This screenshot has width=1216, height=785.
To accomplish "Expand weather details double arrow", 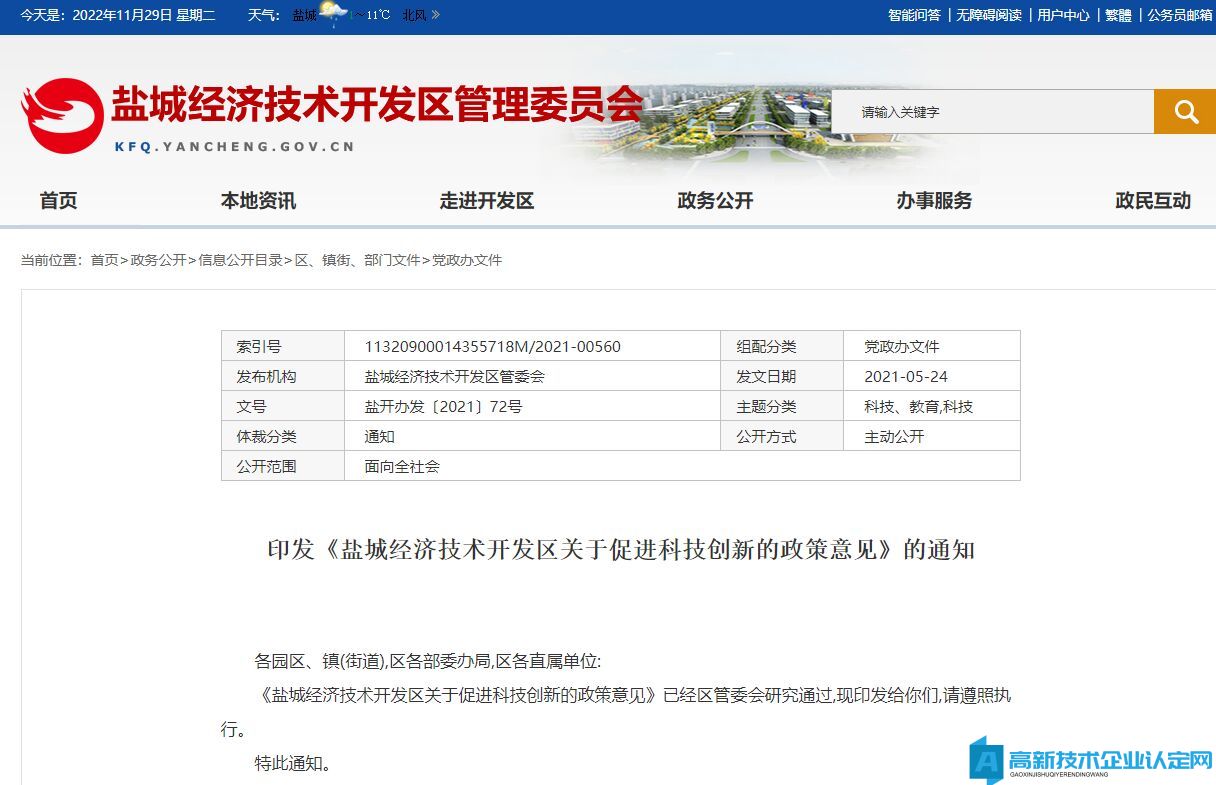I will [435, 15].
